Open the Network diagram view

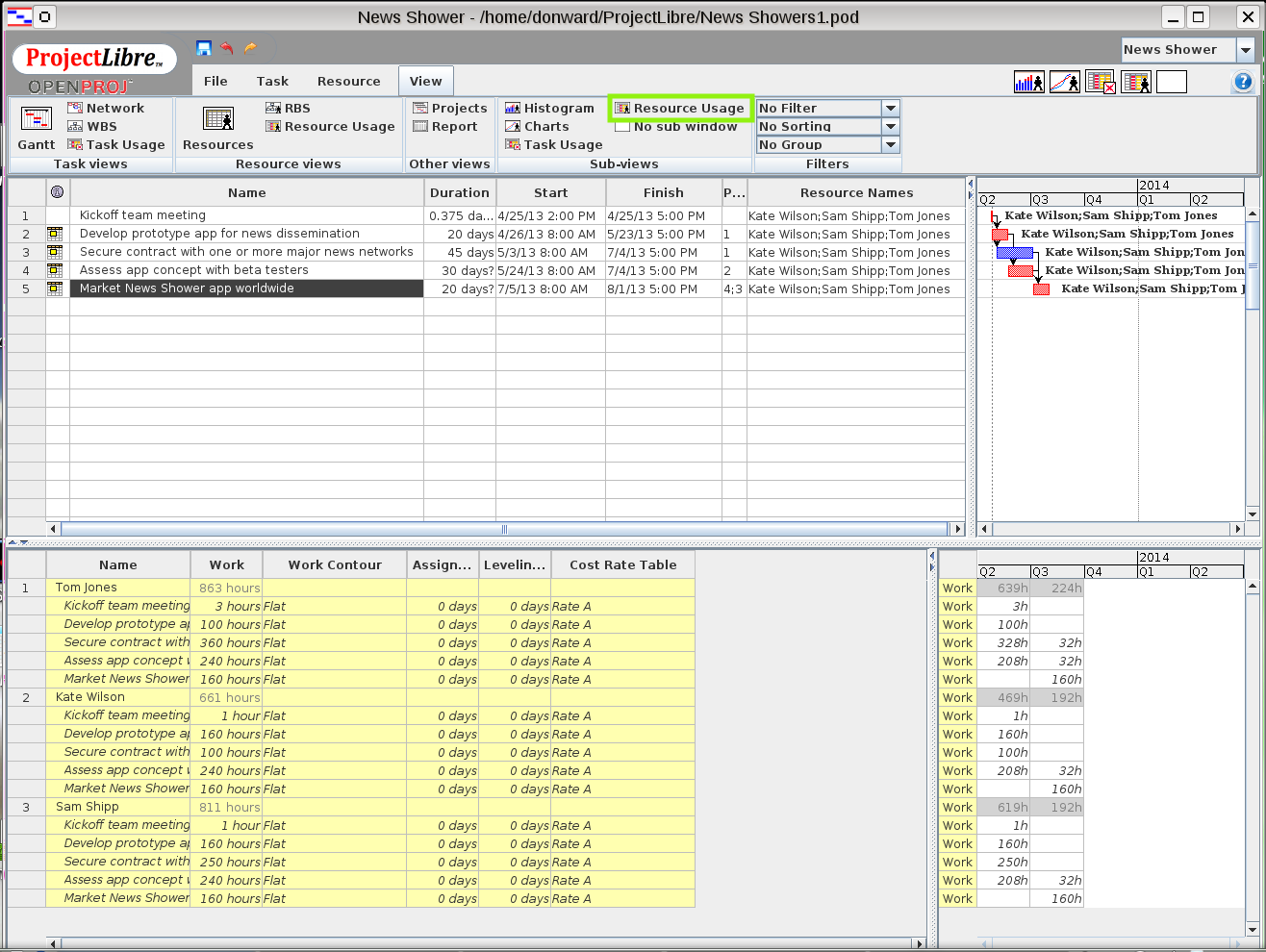point(106,109)
